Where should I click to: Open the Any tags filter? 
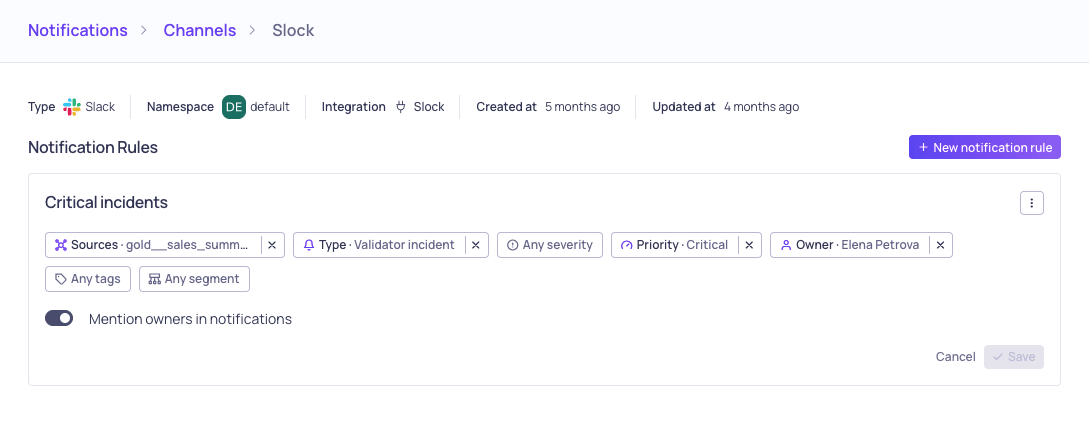pos(88,279)
